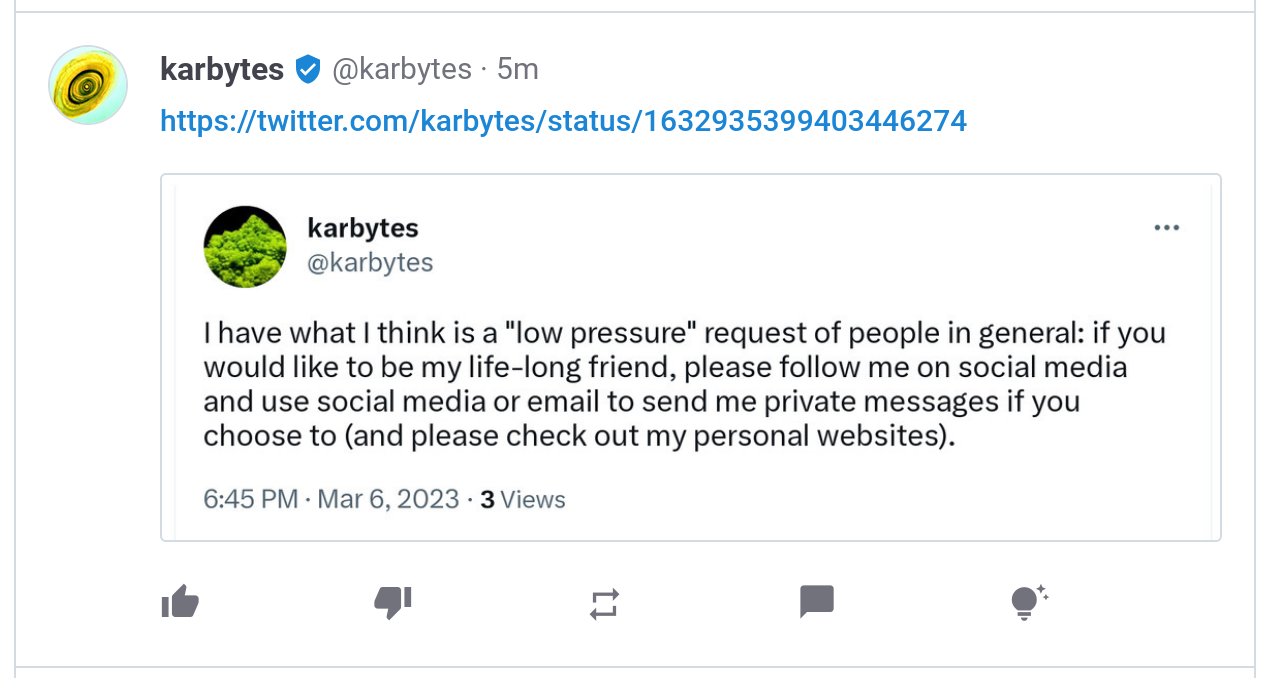Open the yellow spiral profile avatar

pyautogui.click(x=88, y=85)
